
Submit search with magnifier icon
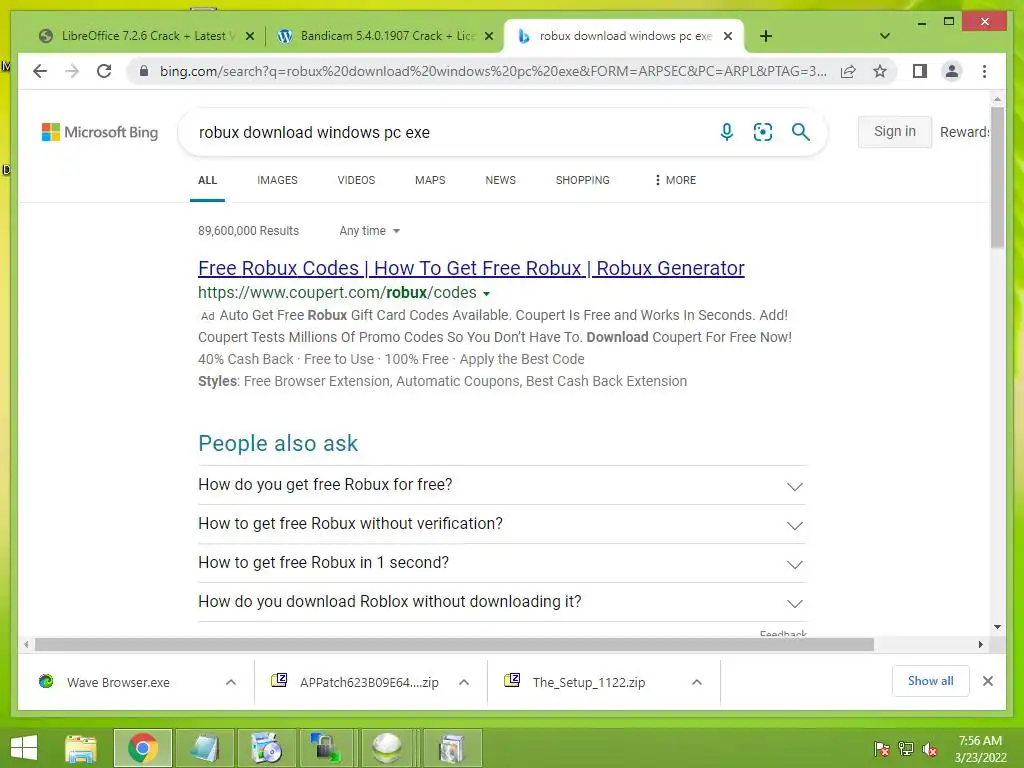[x=801, y=132]
